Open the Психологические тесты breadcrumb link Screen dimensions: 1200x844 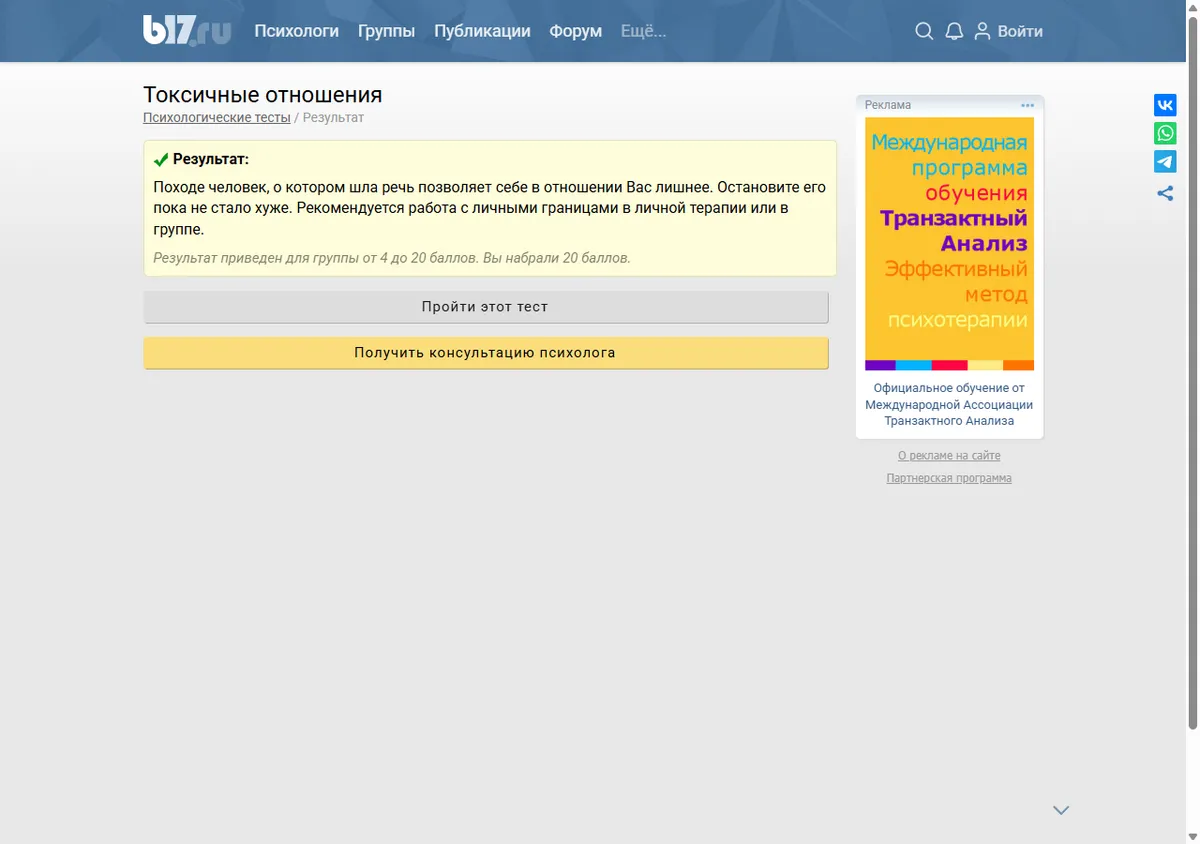click(217, 118)
